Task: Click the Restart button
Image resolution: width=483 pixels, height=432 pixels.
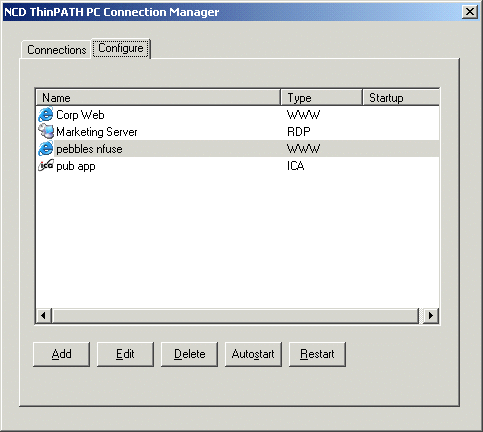Action: 317,354
